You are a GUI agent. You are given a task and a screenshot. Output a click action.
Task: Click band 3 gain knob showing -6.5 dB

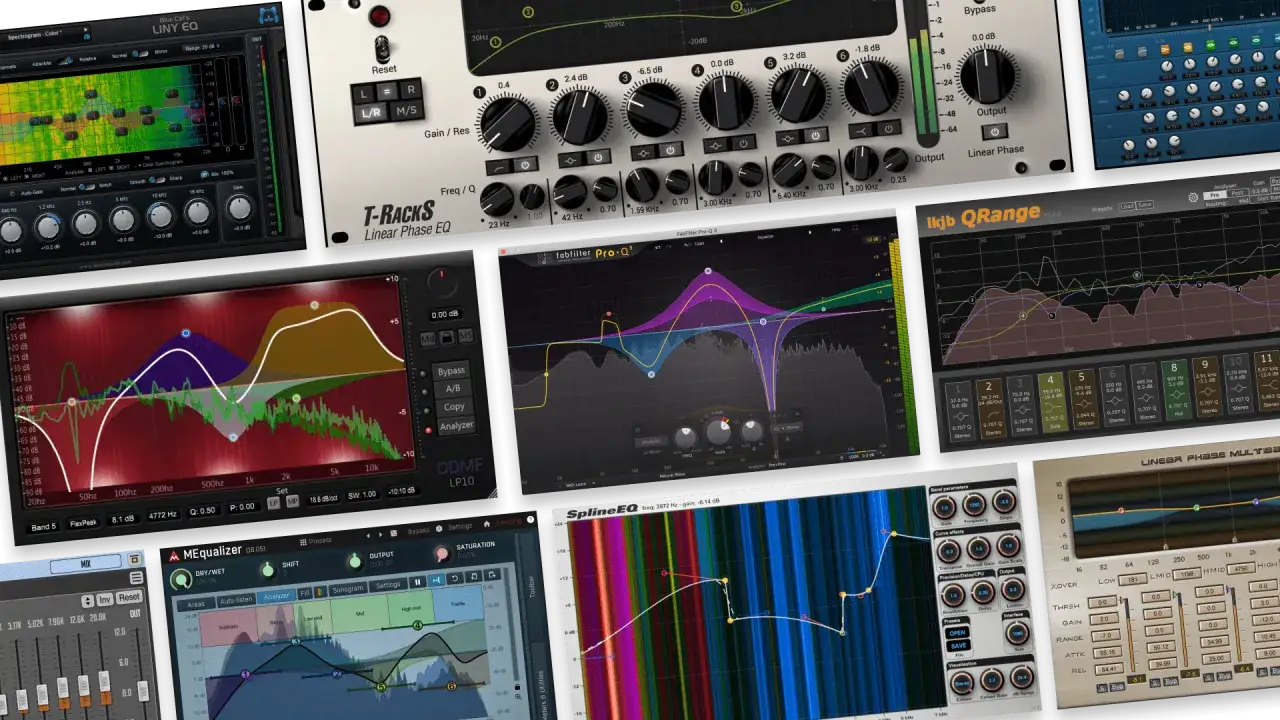(652, 108)
